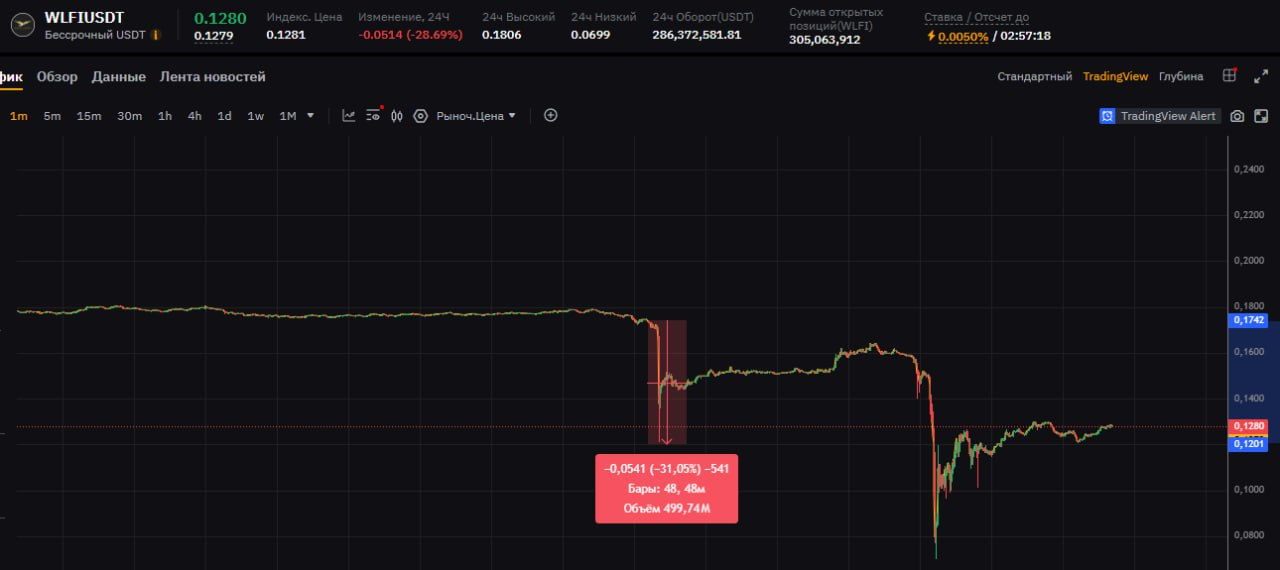
Task: Select the 4h timeframe
Action: (195, 116)
